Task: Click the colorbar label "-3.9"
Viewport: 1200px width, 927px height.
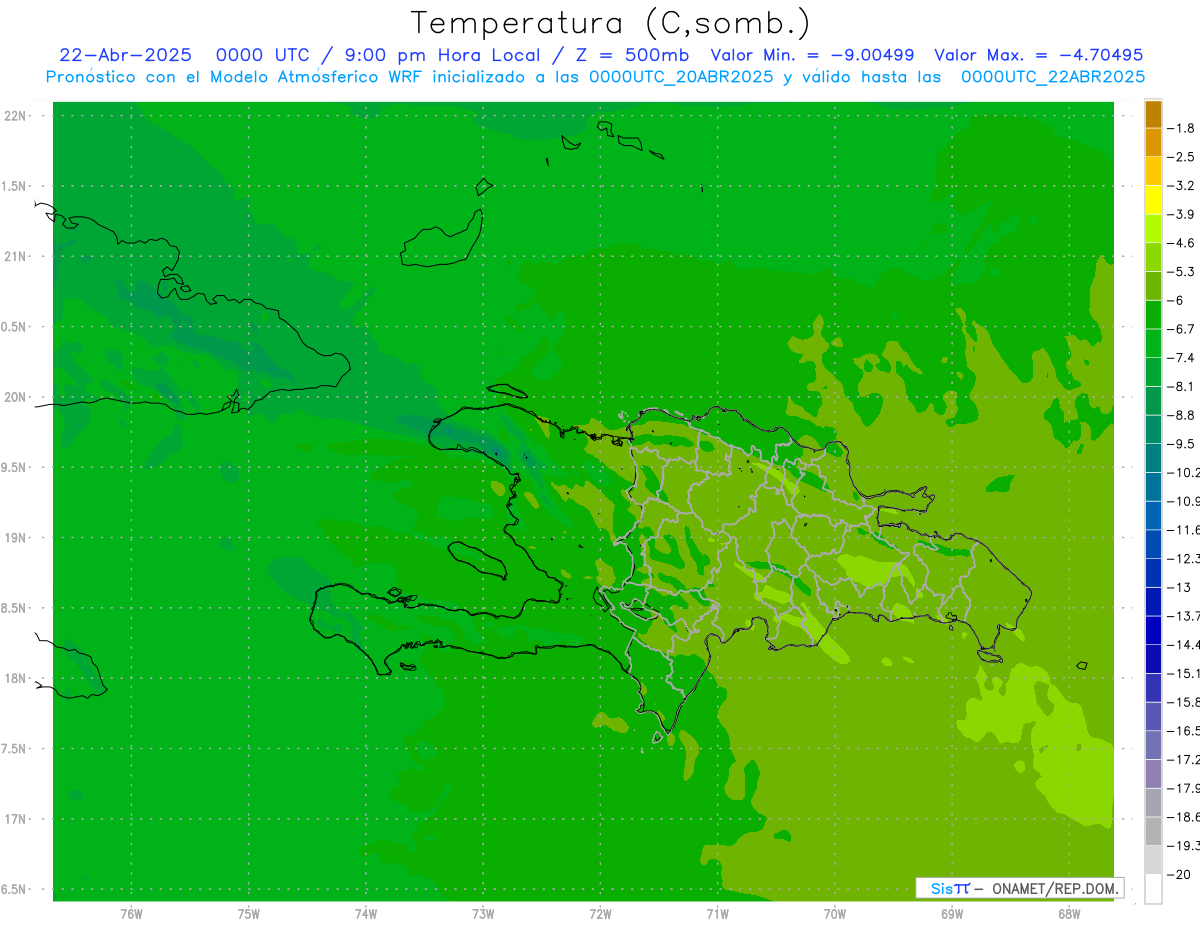Action: tap(1181, 214)
